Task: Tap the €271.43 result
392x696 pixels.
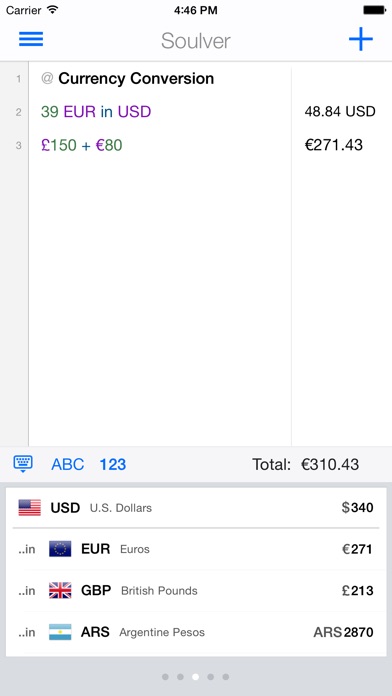Action: point(334,145)
